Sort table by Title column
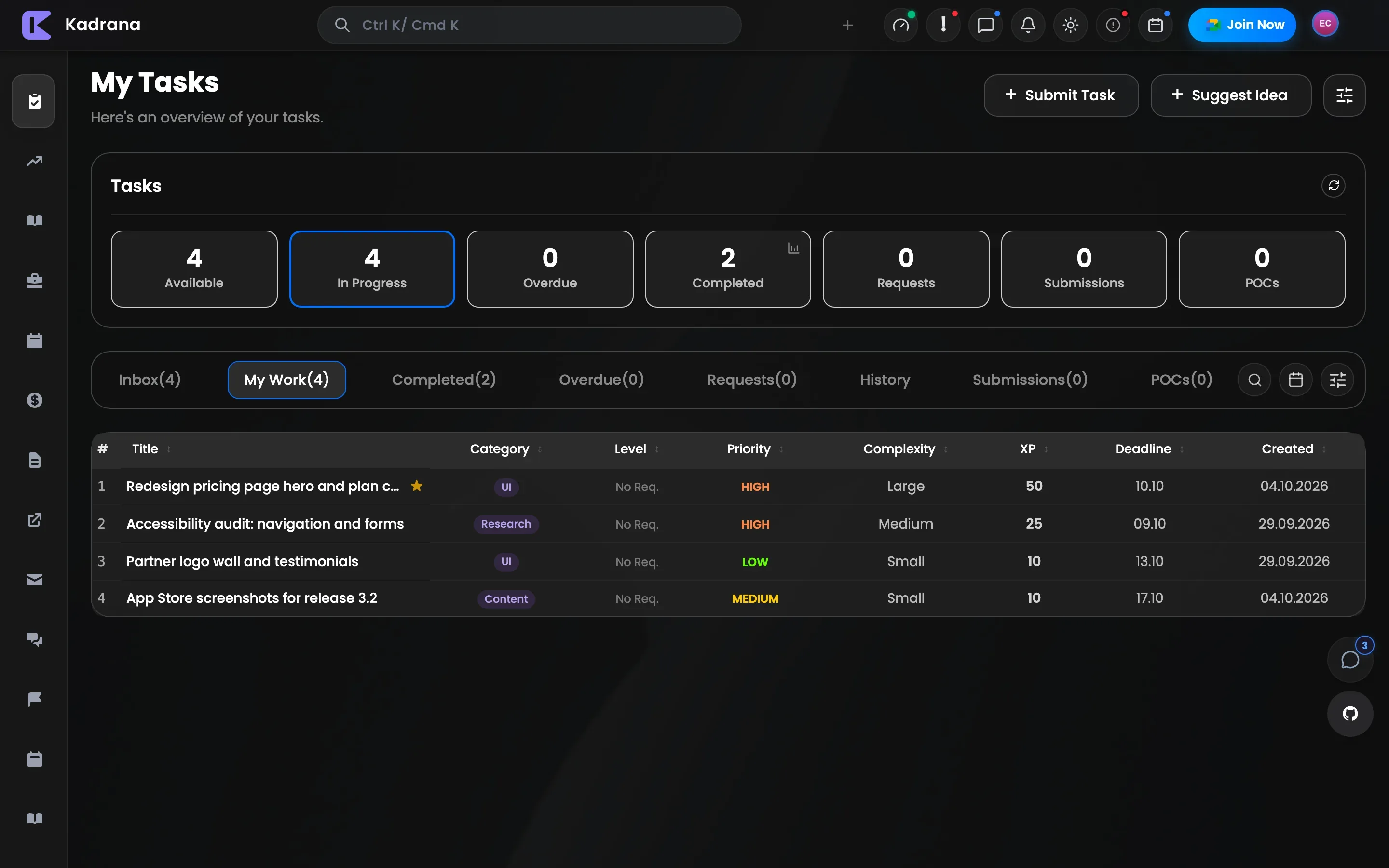Image resolution: width=1389 pixels, height=868 pixels. pos(151,449)
